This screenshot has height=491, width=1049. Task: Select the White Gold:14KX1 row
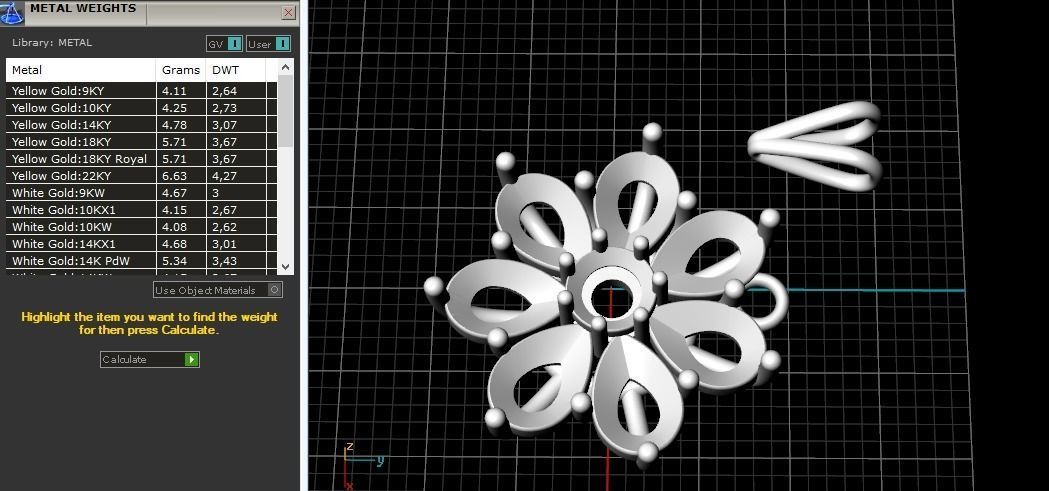point(141,244)
